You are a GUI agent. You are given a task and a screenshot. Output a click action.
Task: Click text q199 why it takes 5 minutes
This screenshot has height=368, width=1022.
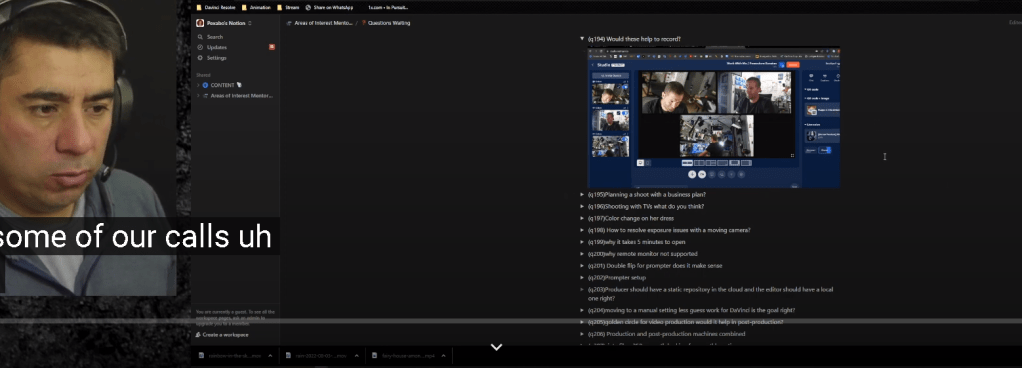point(636,242)
